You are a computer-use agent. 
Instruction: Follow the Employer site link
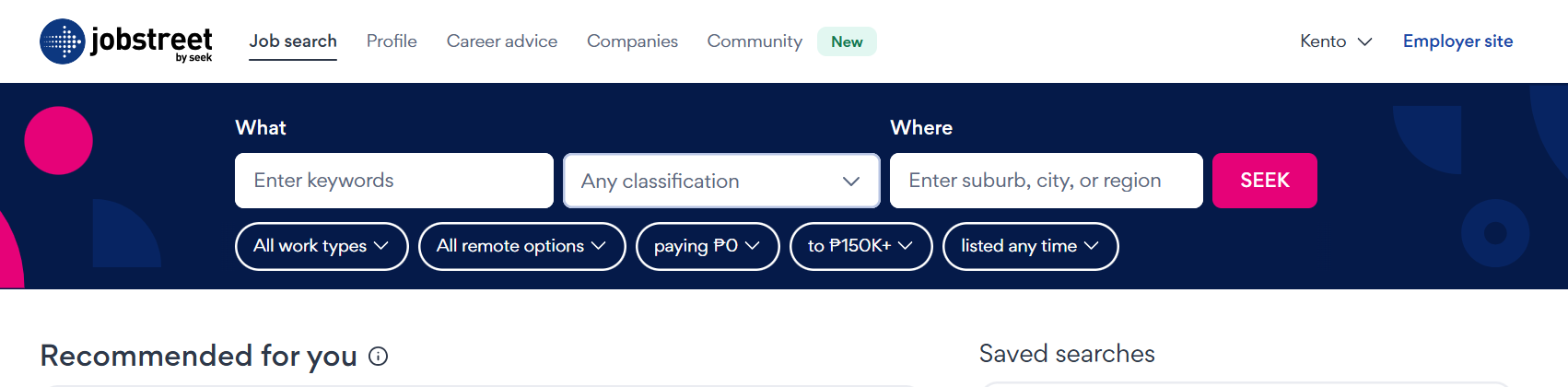(x=1457, y=41)
